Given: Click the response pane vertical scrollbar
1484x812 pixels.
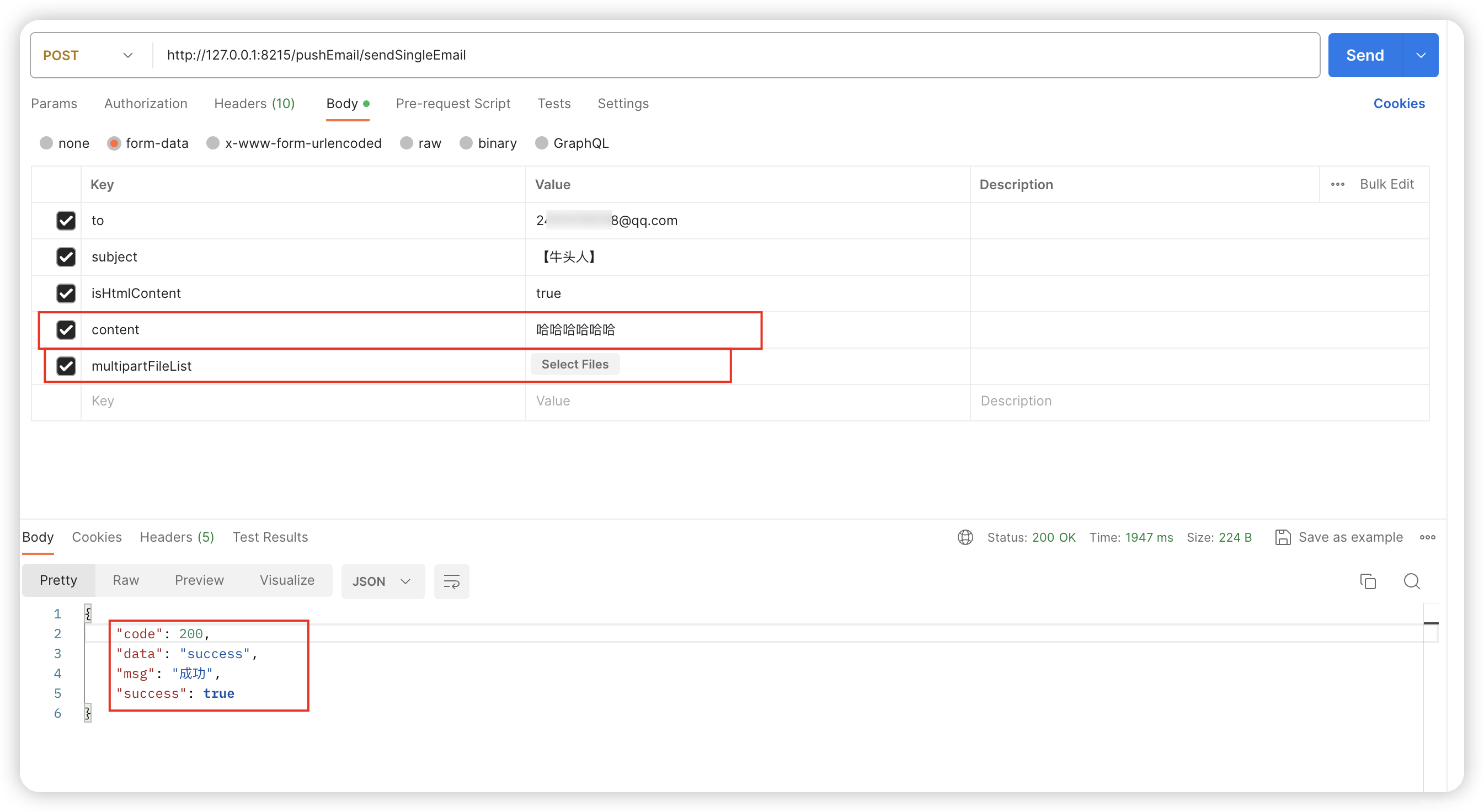Looking at the screenshot, I should (x=1431, y=691).
